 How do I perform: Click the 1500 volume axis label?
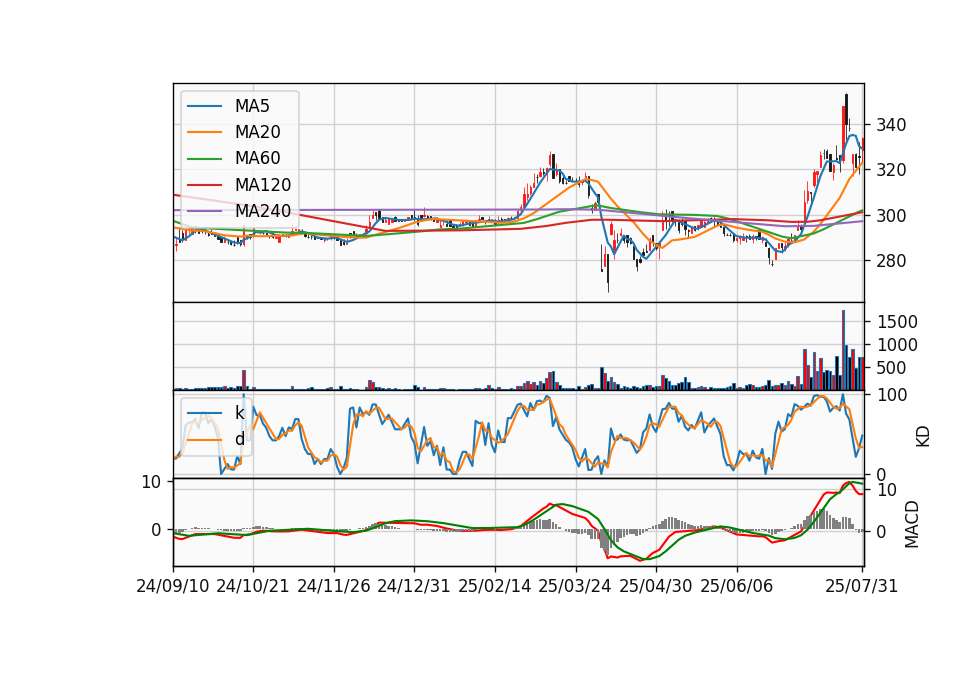click(897, 322)
